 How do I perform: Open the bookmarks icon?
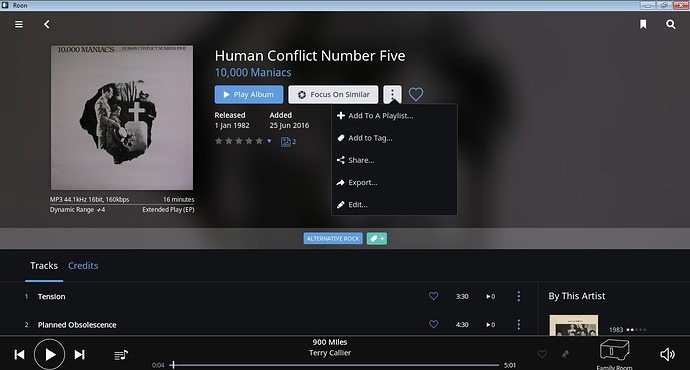[x=643, y=24]
